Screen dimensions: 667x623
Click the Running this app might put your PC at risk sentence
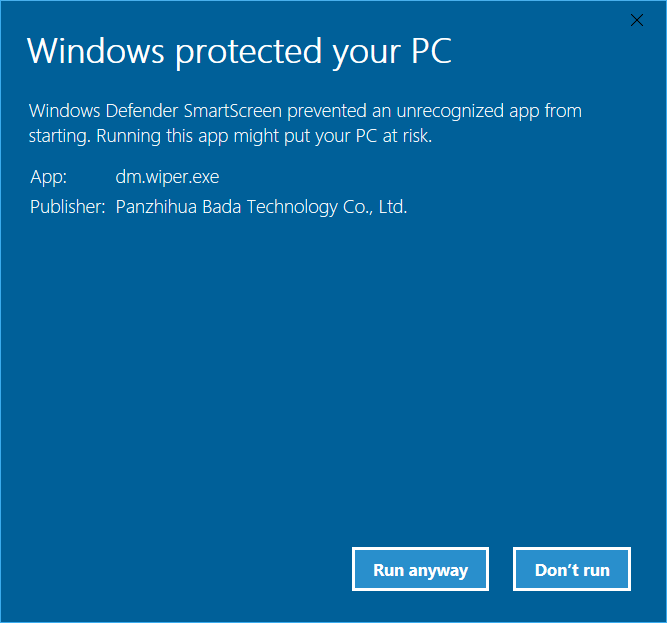(x=264, y=136)
